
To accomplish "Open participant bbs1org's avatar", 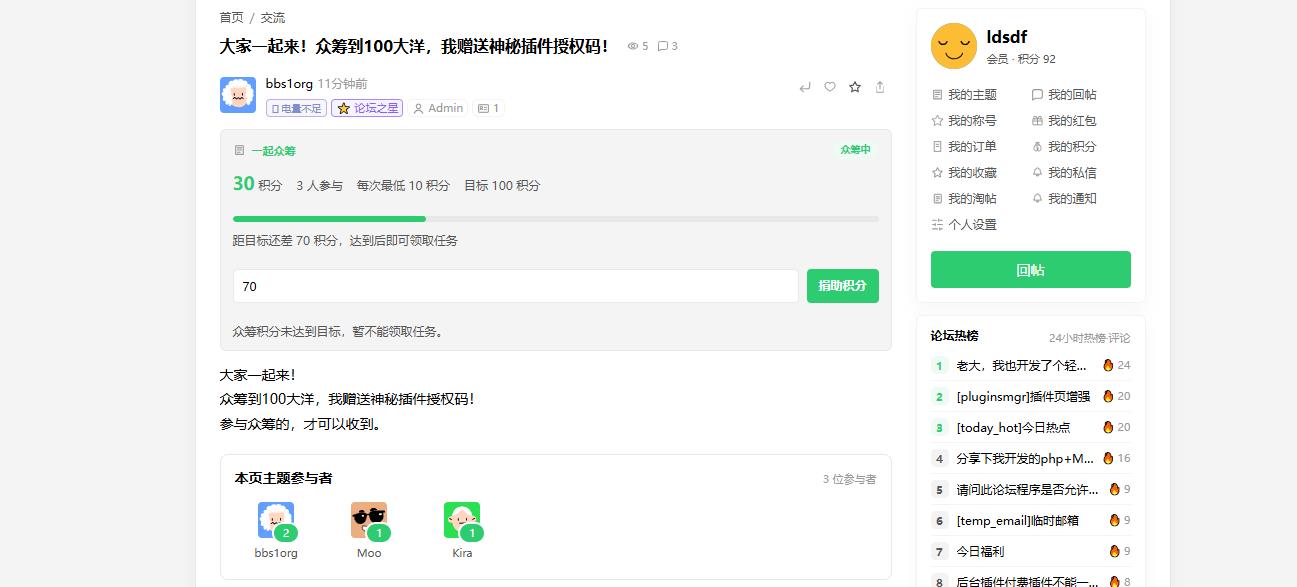I will tap(276, 520).
